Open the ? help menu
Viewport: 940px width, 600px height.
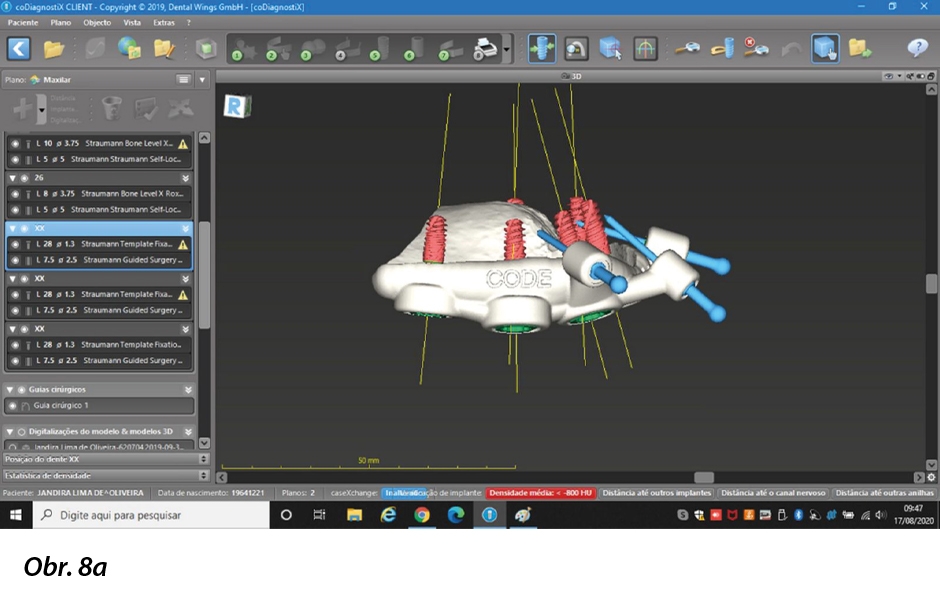pyautogui.click(x=189, y=23)
